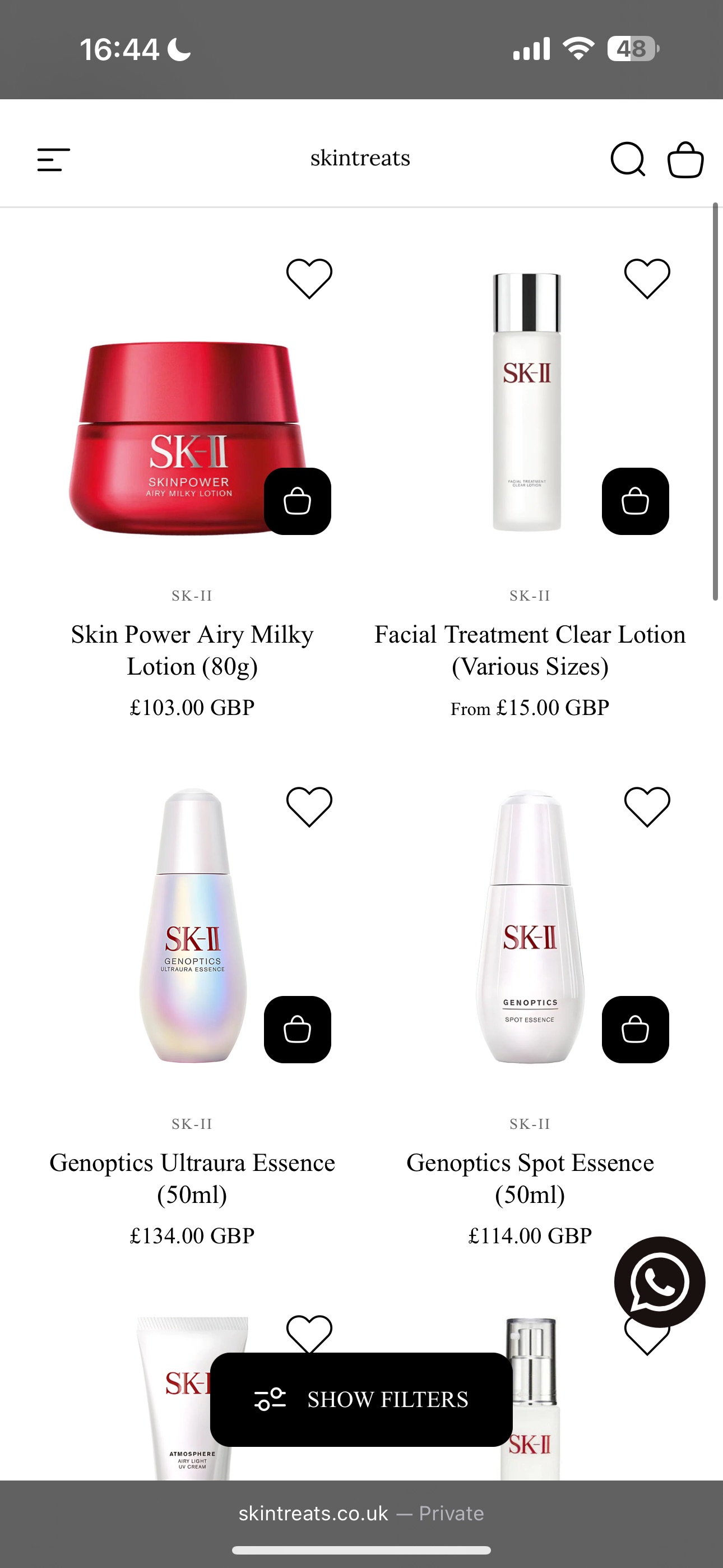This screenshot has height=1568, width=723.
Task: View the Genoptics Ultraura Essence bottle image
Action: pyautogui.click(x=193, y=925)
